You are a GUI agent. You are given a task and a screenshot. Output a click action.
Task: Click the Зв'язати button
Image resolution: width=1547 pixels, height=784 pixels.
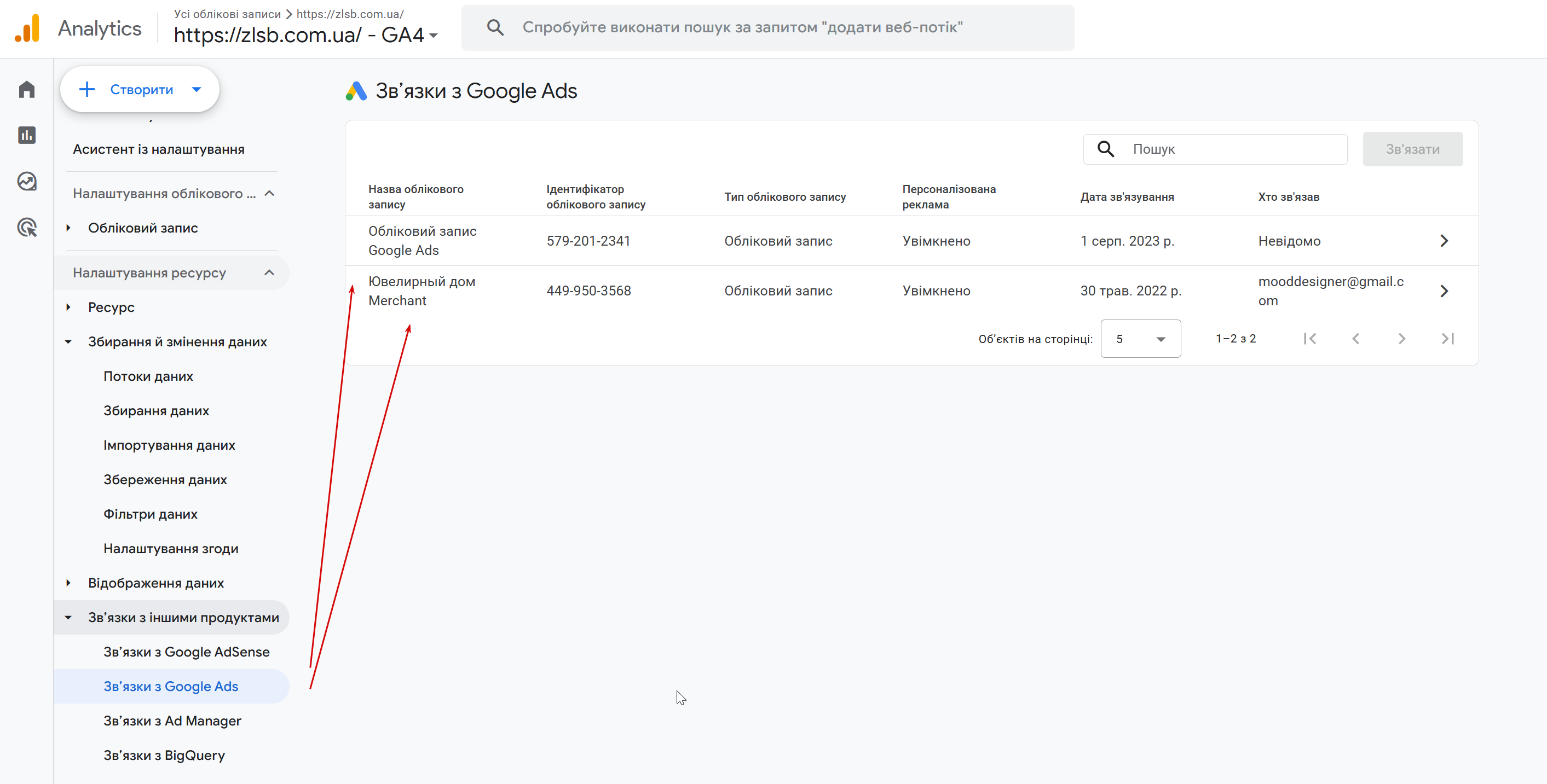pos(1412,149)
